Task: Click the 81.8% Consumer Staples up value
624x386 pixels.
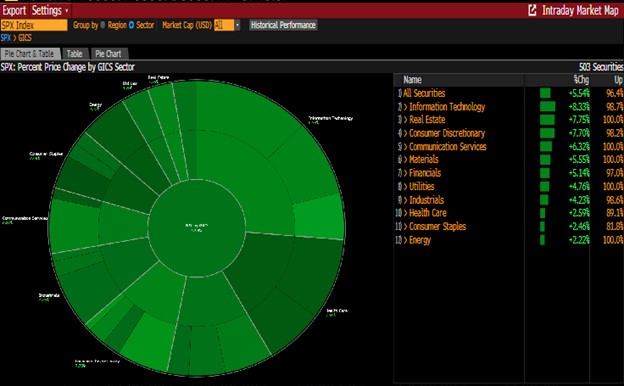Action: click(614, 226)
